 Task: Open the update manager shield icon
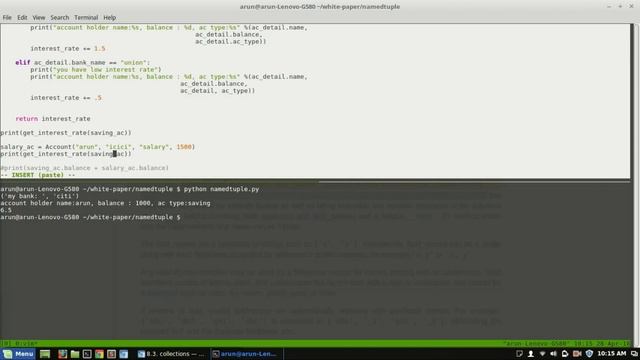(589, 354)
